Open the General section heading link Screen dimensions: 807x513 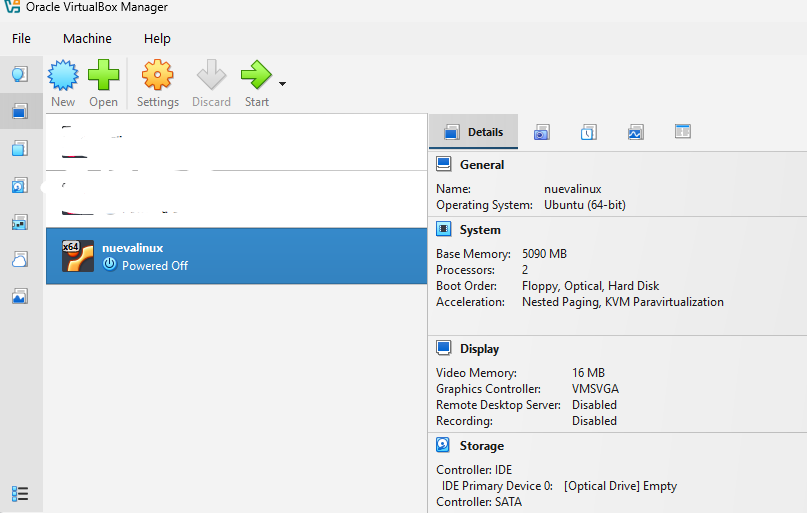point(482,165)
